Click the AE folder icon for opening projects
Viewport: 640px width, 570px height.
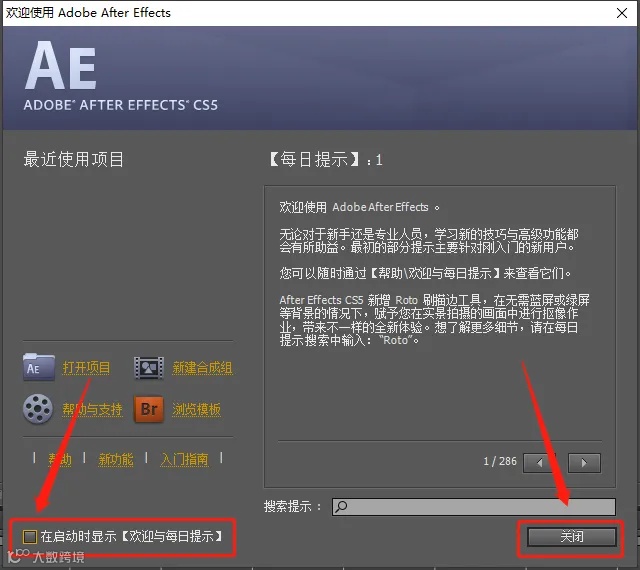(39, 367)
